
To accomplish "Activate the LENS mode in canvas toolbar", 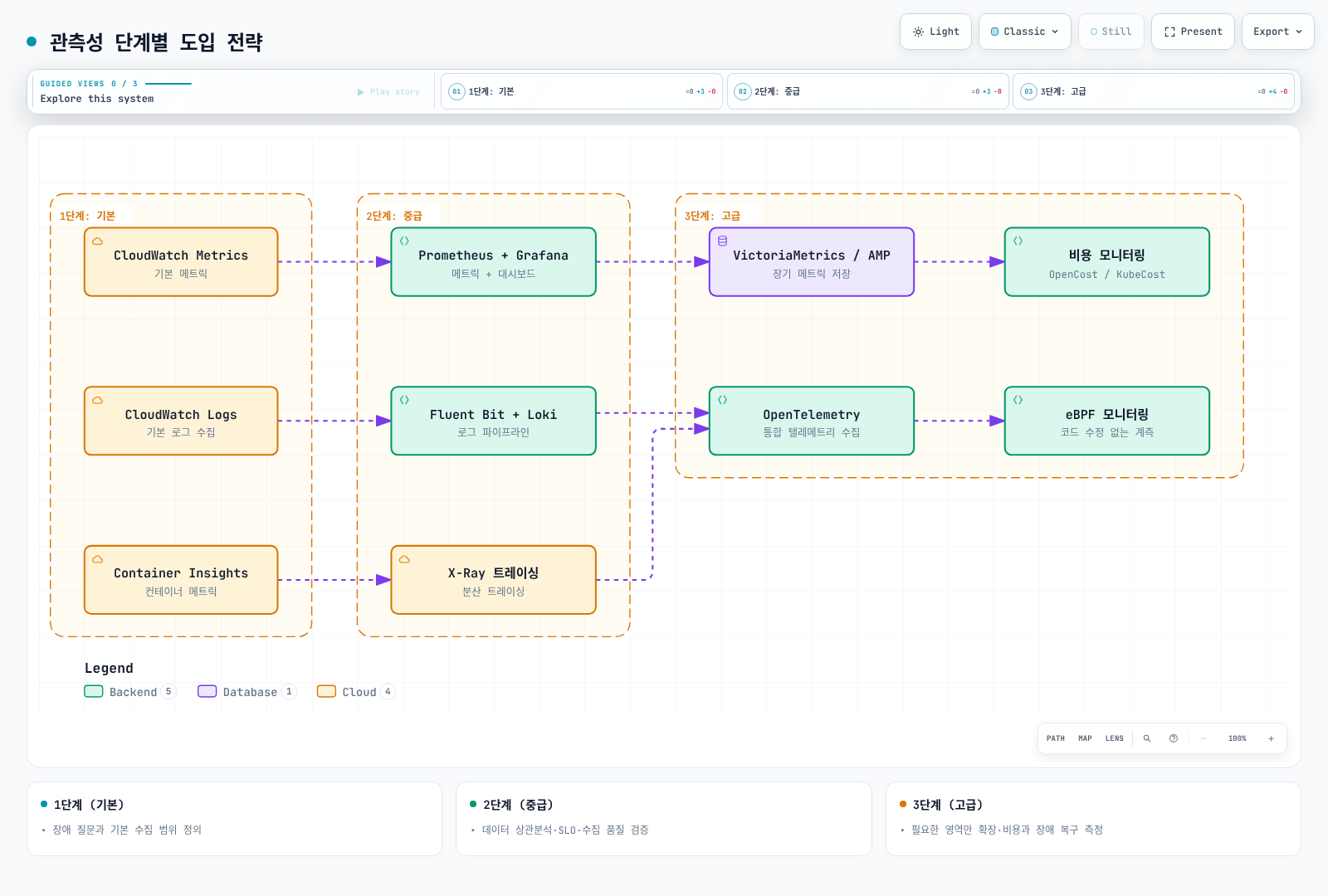I will click(1115, 738).
